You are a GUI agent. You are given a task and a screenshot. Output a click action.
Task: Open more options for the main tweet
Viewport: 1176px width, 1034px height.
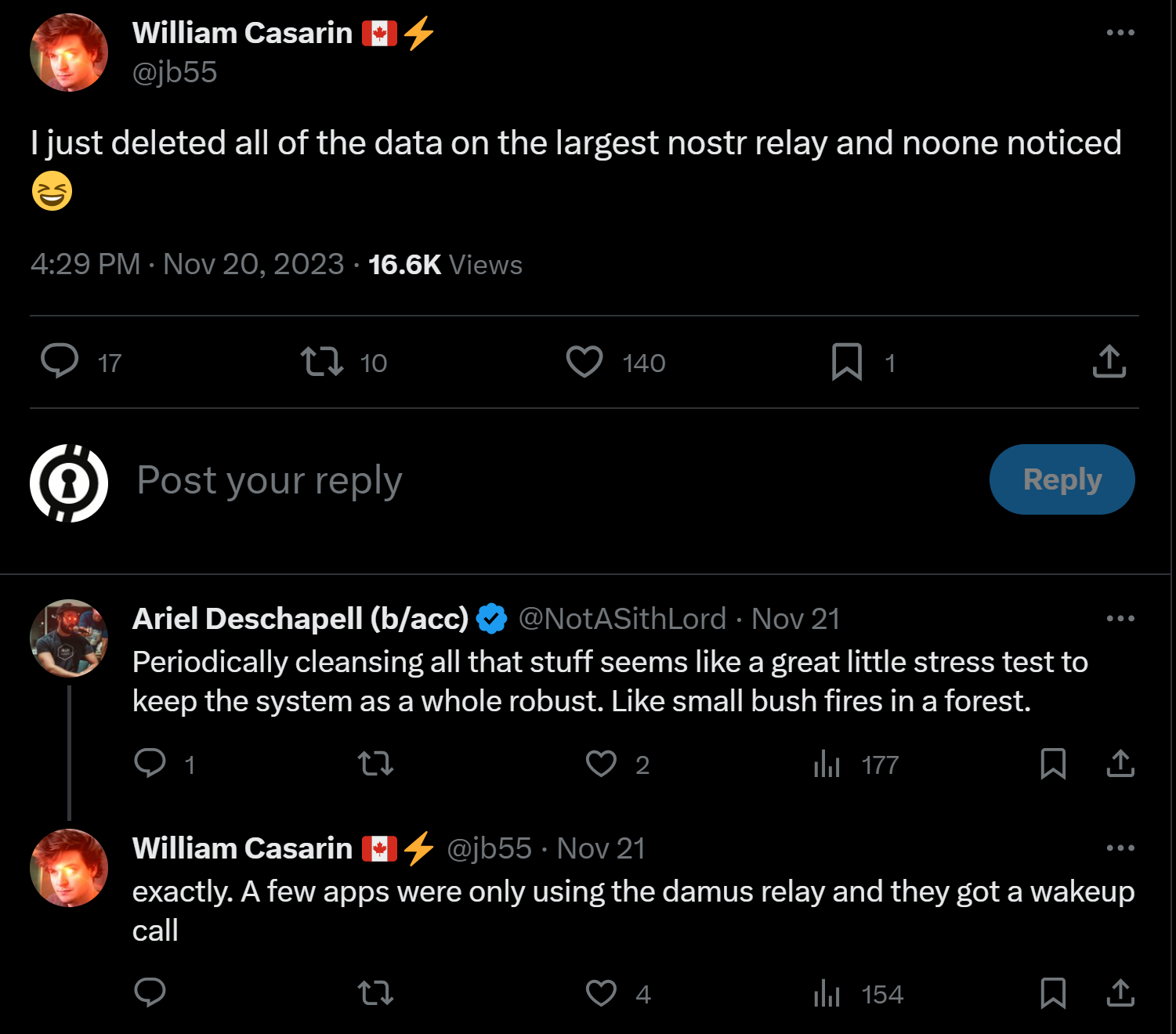click(1120, 32)
